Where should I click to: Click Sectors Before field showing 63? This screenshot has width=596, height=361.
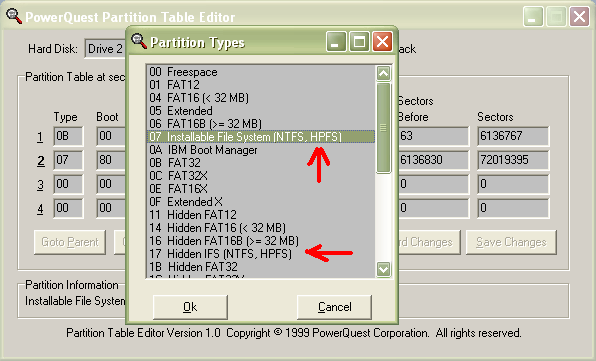[433, 136]
